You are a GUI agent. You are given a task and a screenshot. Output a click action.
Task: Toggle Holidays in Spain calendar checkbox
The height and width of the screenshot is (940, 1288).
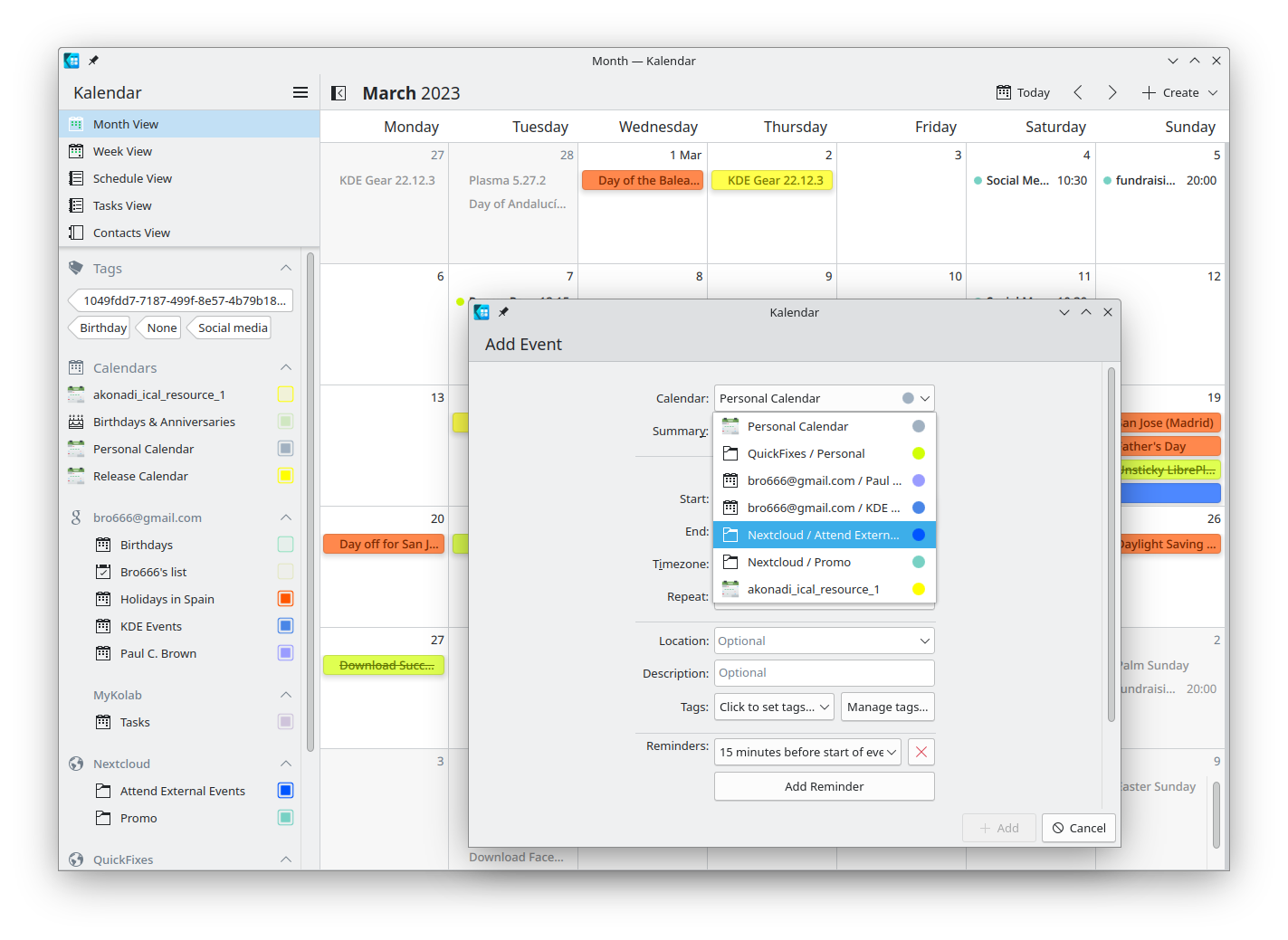pos(285,599)
